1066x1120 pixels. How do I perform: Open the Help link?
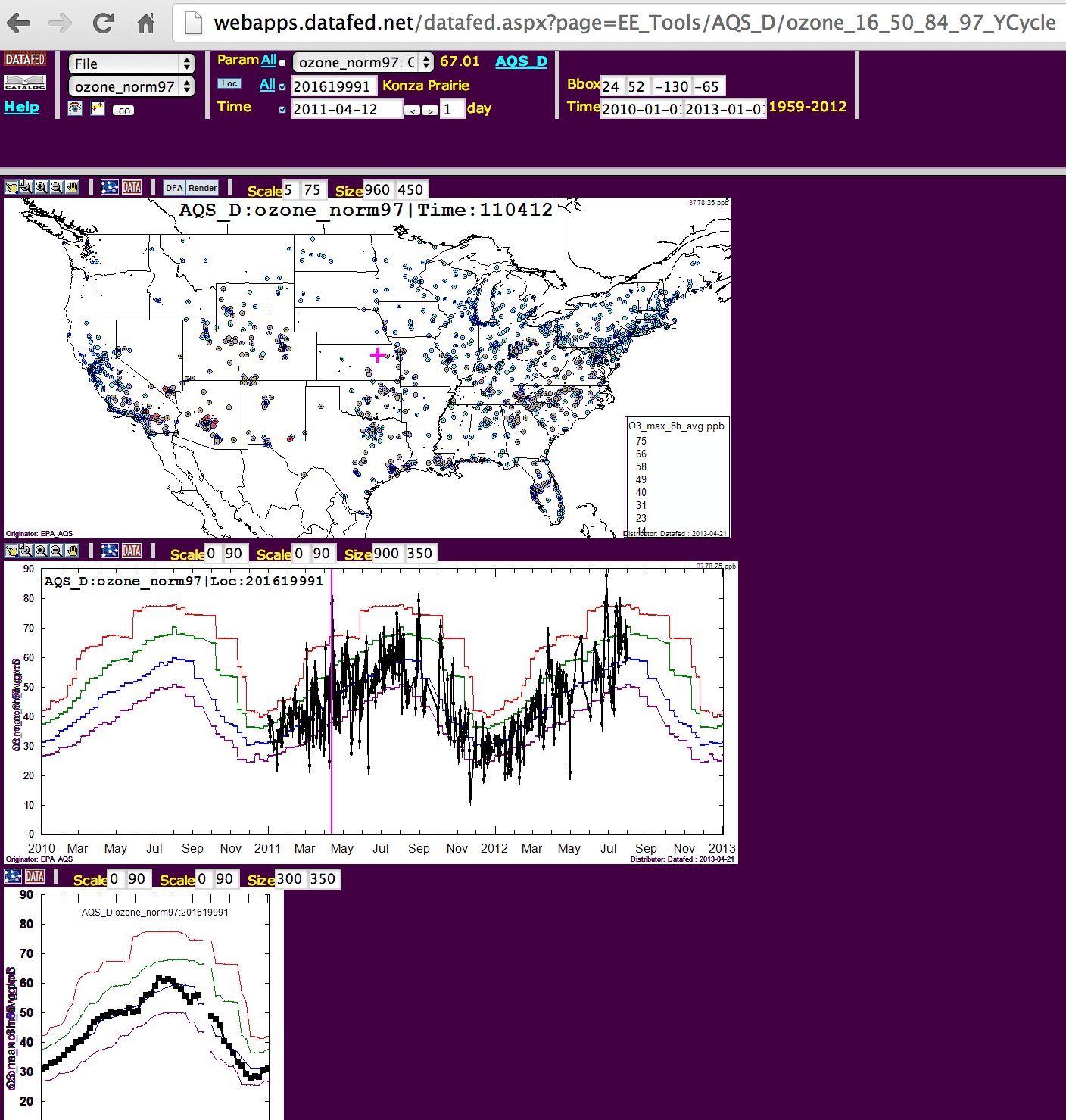(21, 107)
